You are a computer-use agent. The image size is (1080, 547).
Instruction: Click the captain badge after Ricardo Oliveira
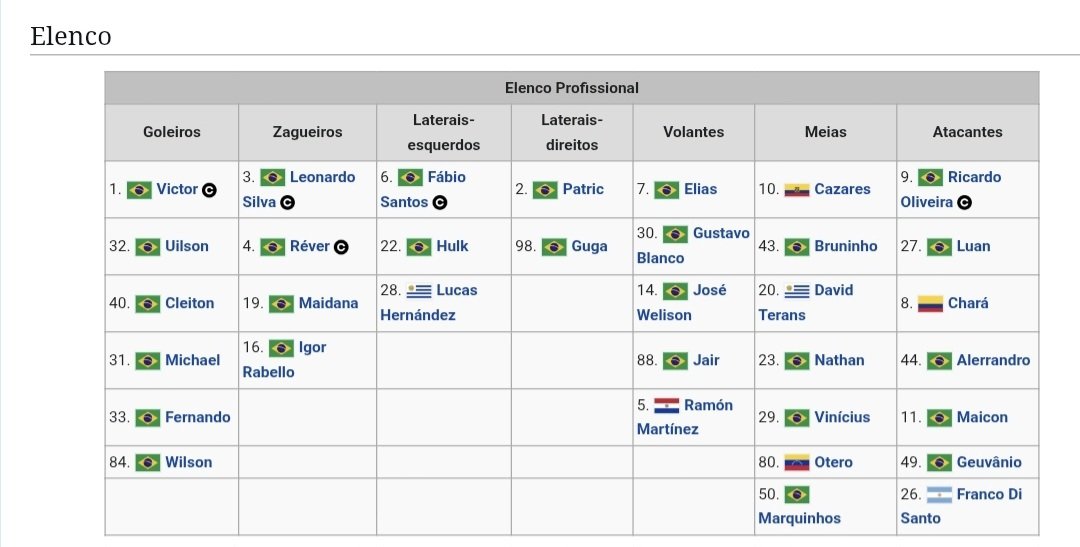click(965, 203)
